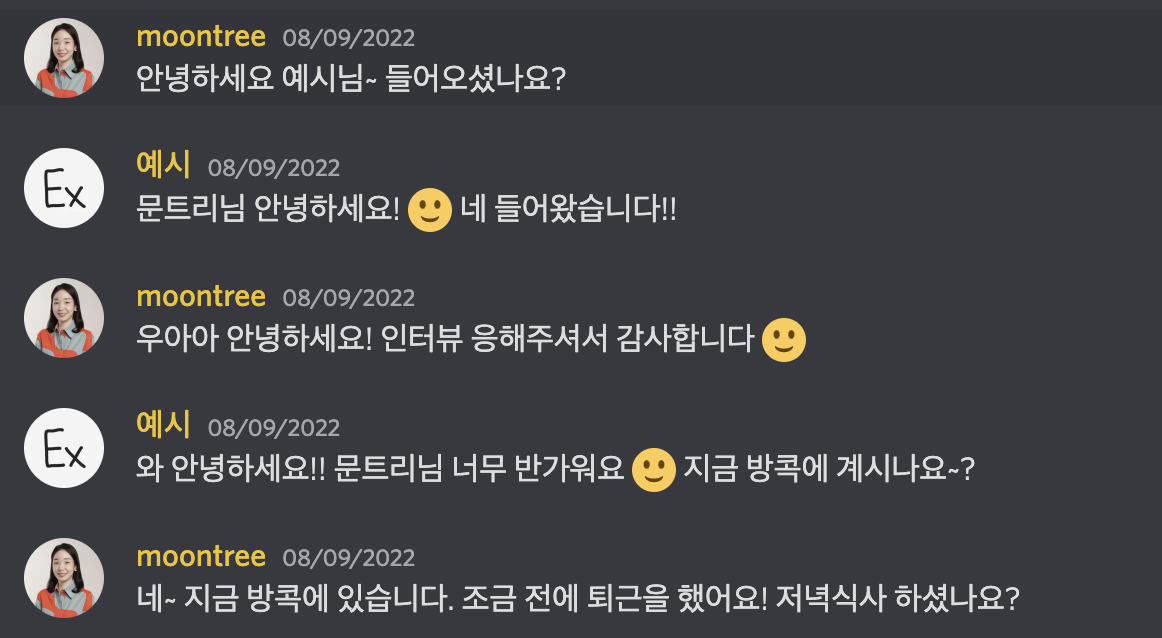Open moontree's avatar beside "들어오셨나요?" message
Screen dimensions: 1162x638
[x=64, y=58]
